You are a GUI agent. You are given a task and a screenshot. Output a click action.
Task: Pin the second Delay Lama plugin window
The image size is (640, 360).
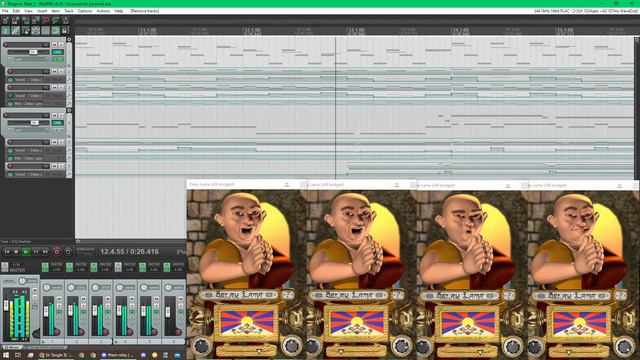pos(397,185)
